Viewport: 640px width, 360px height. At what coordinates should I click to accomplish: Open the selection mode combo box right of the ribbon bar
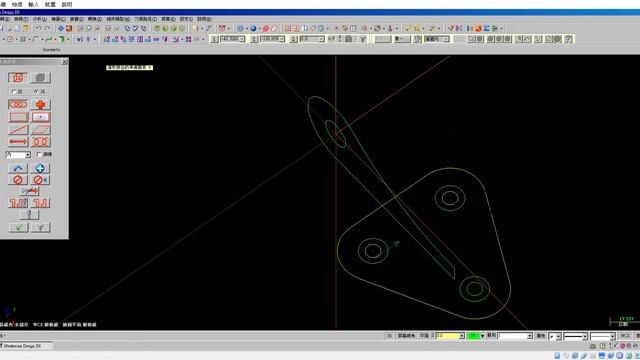coord(437,39)
